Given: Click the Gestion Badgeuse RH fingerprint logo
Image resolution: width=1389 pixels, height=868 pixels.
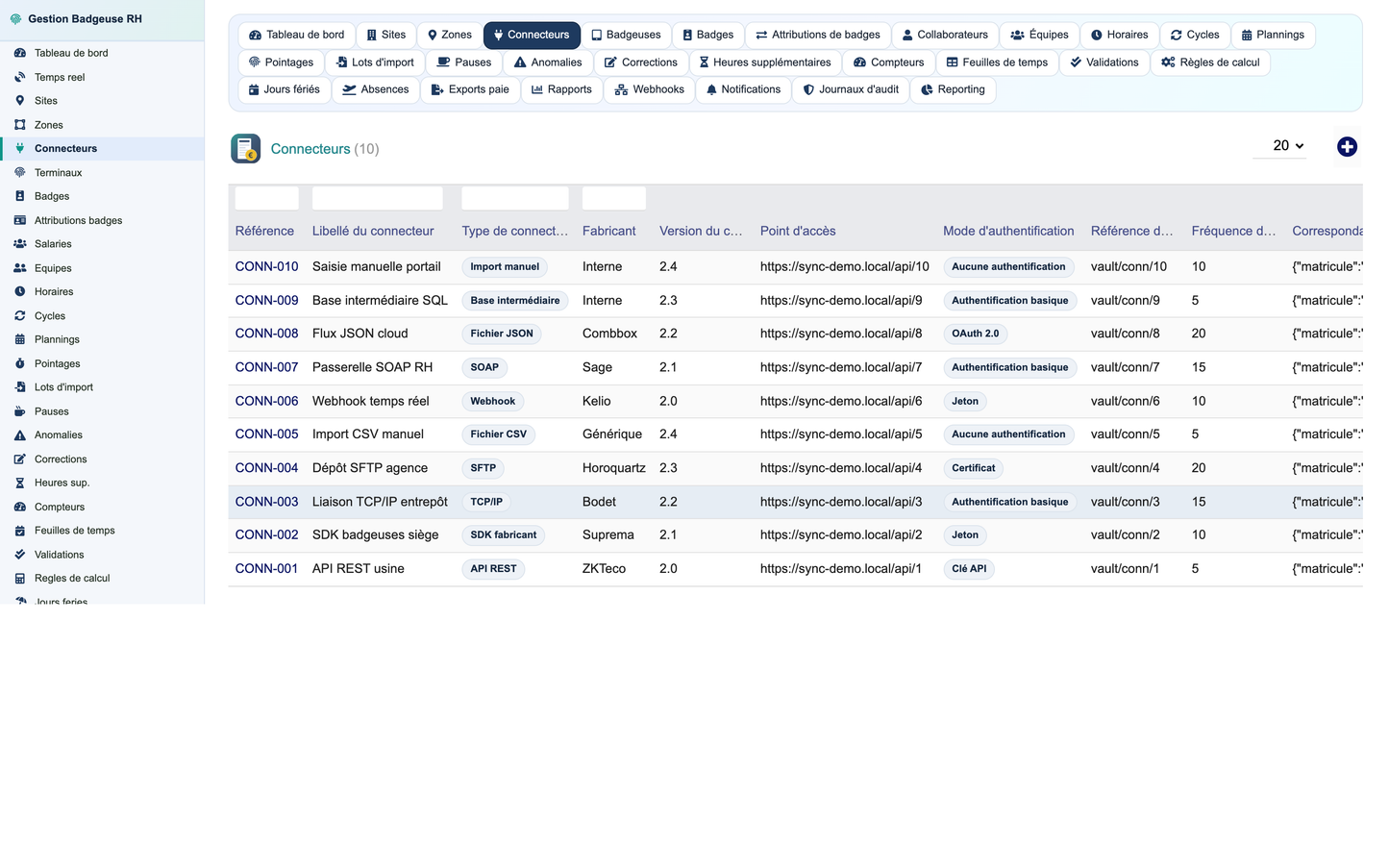Looking at the screenshot, I should 15,19.
